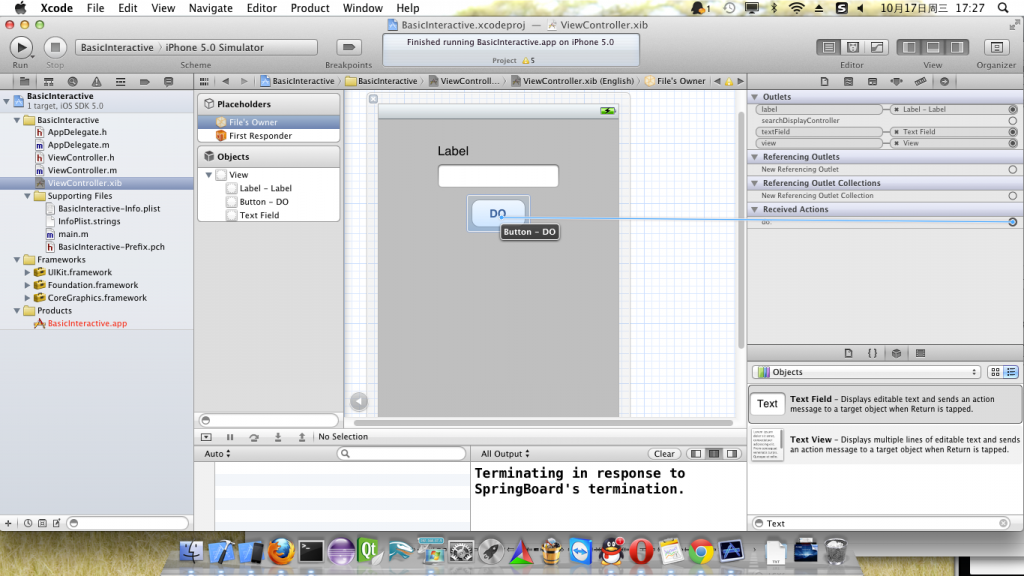Click the DO button on canvas

[498, 214]
